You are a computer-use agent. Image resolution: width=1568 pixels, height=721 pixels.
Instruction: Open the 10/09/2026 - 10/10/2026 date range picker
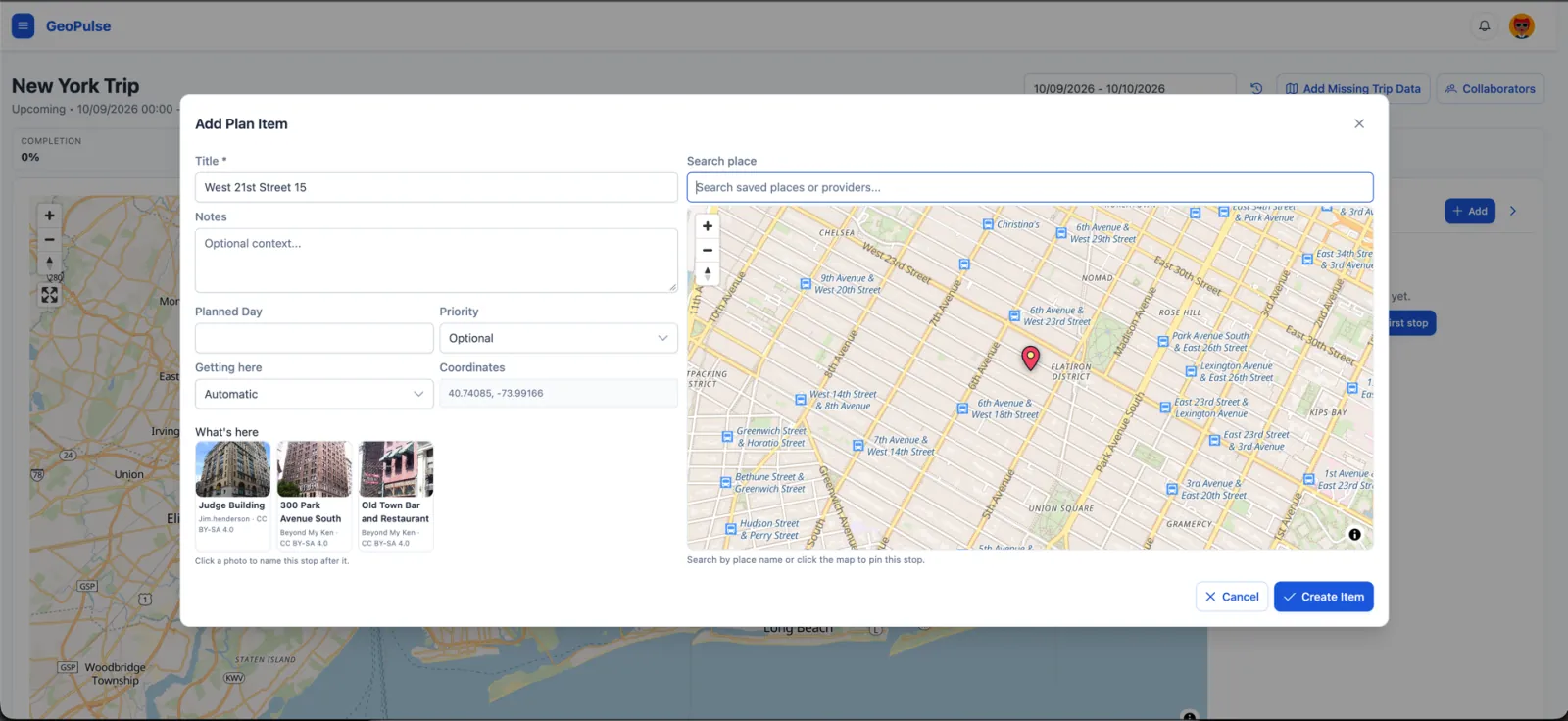click(x=1130, y=88)
